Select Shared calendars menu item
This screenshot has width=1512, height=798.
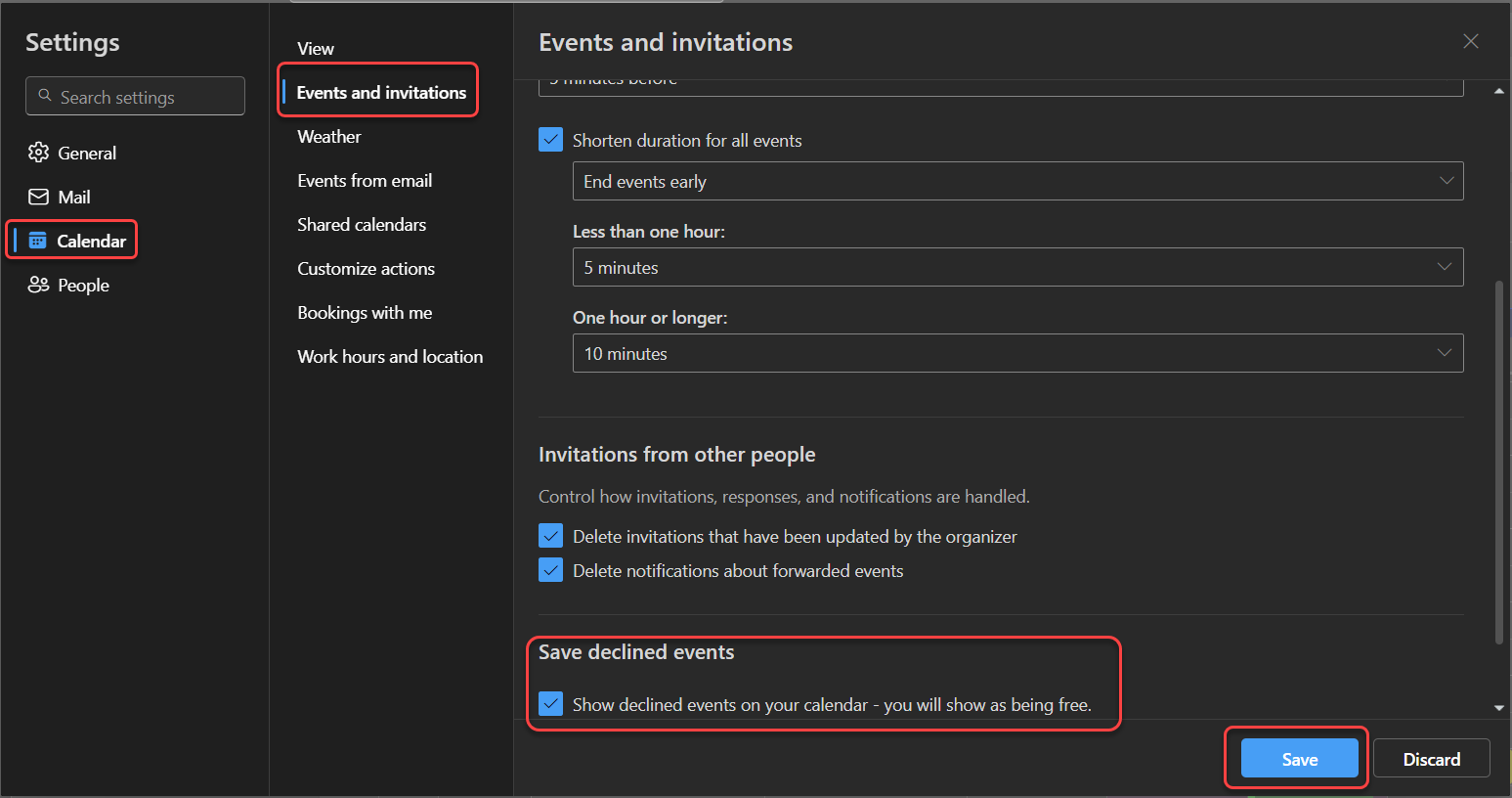[362, 225]
